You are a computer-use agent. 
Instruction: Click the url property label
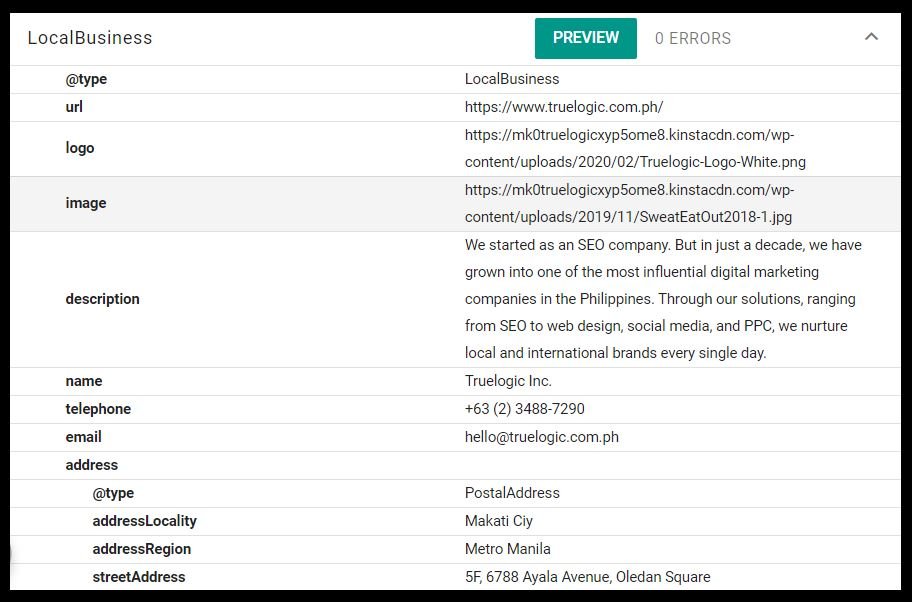tap(74, 107)
